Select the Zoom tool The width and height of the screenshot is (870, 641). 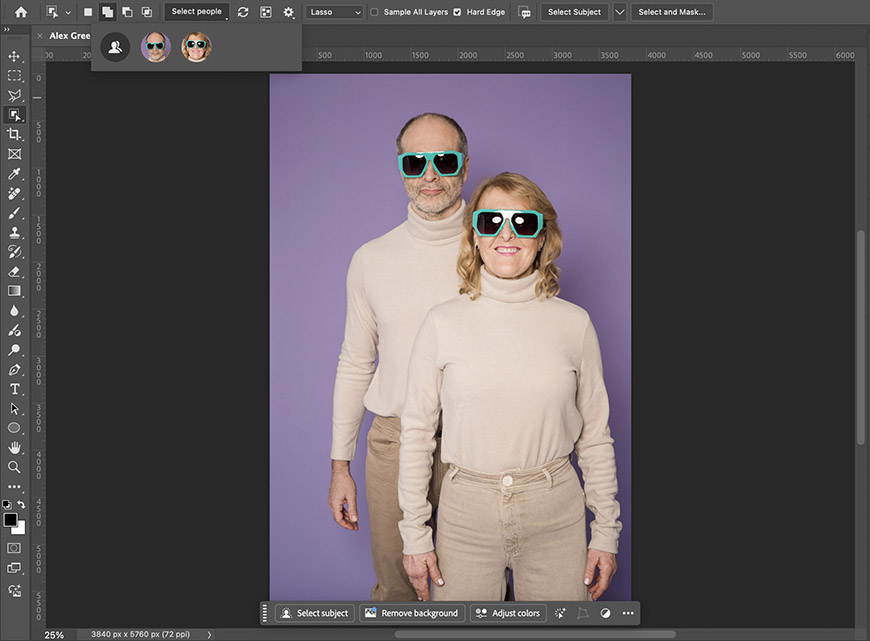click(14, 467)
